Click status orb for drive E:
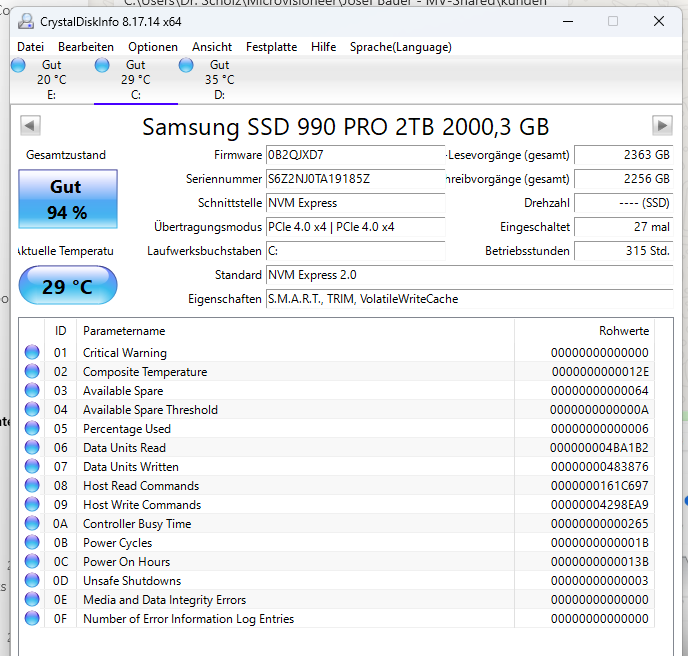The image size is (688, 656). click(x=18, y=65)
